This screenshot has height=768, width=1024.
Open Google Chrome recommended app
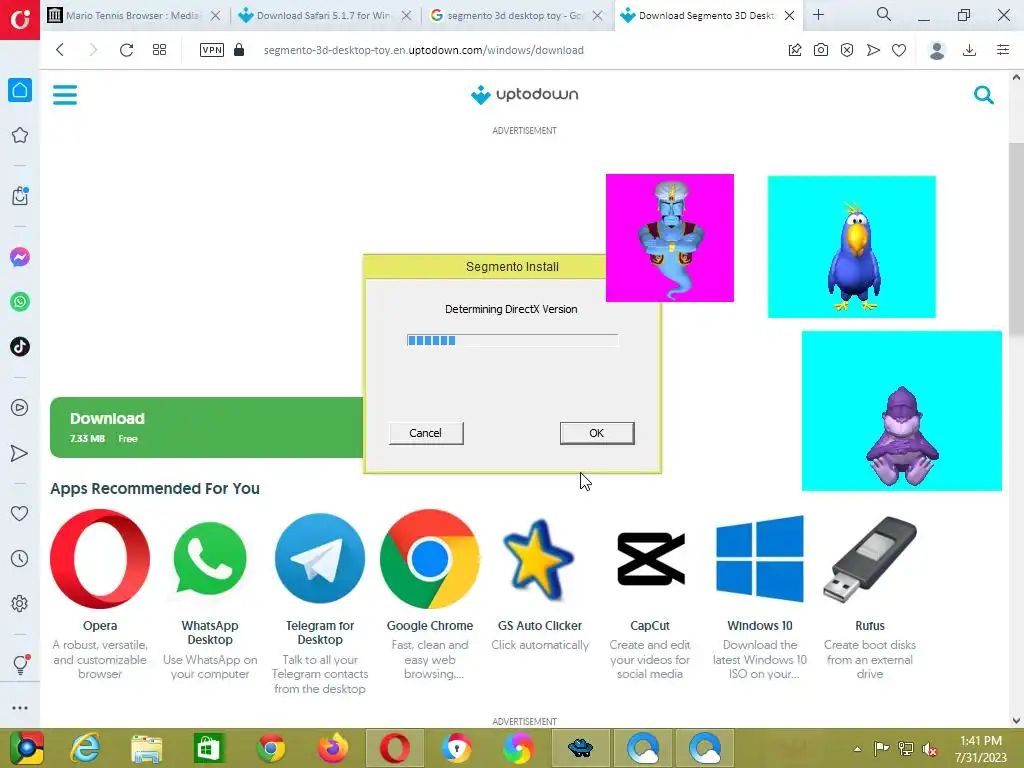coord(430,559)
